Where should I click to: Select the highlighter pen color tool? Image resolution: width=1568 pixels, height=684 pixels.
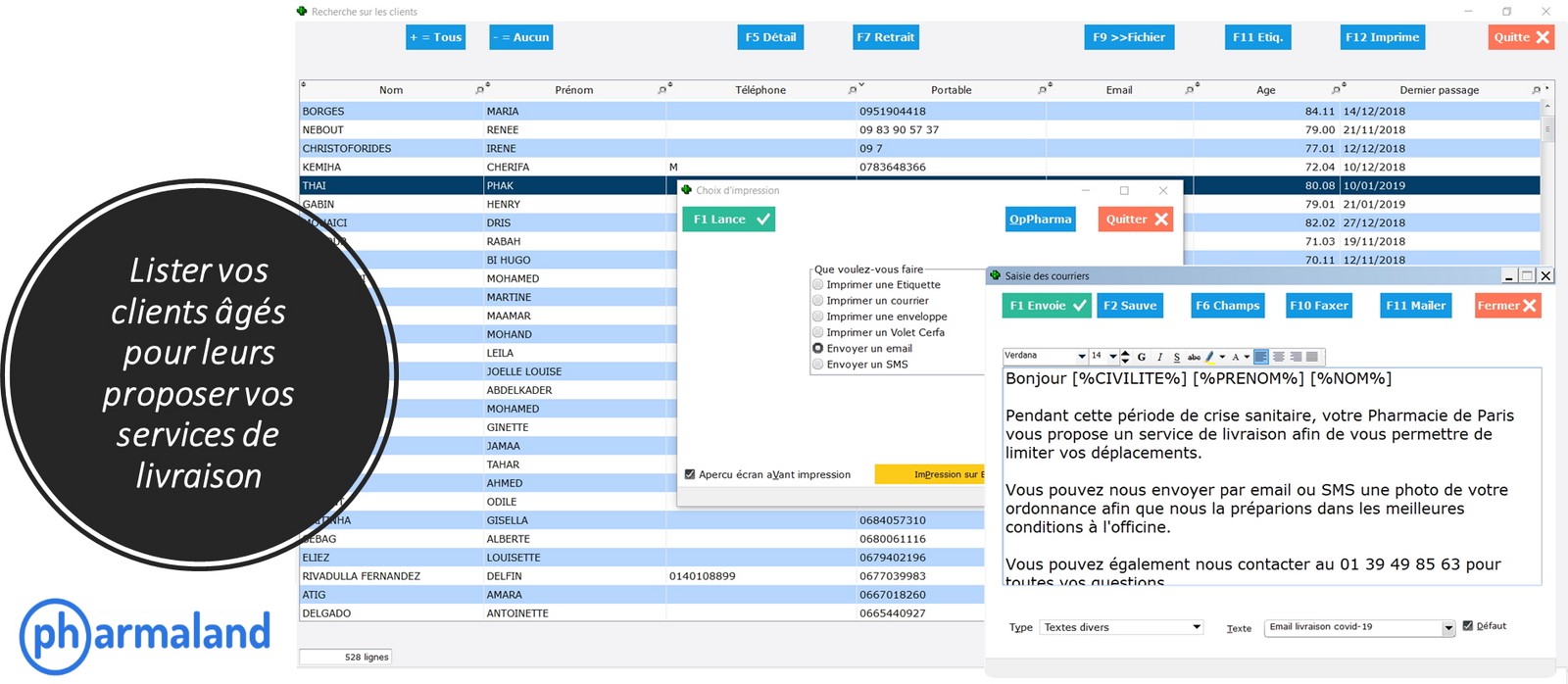(1210, 357)
